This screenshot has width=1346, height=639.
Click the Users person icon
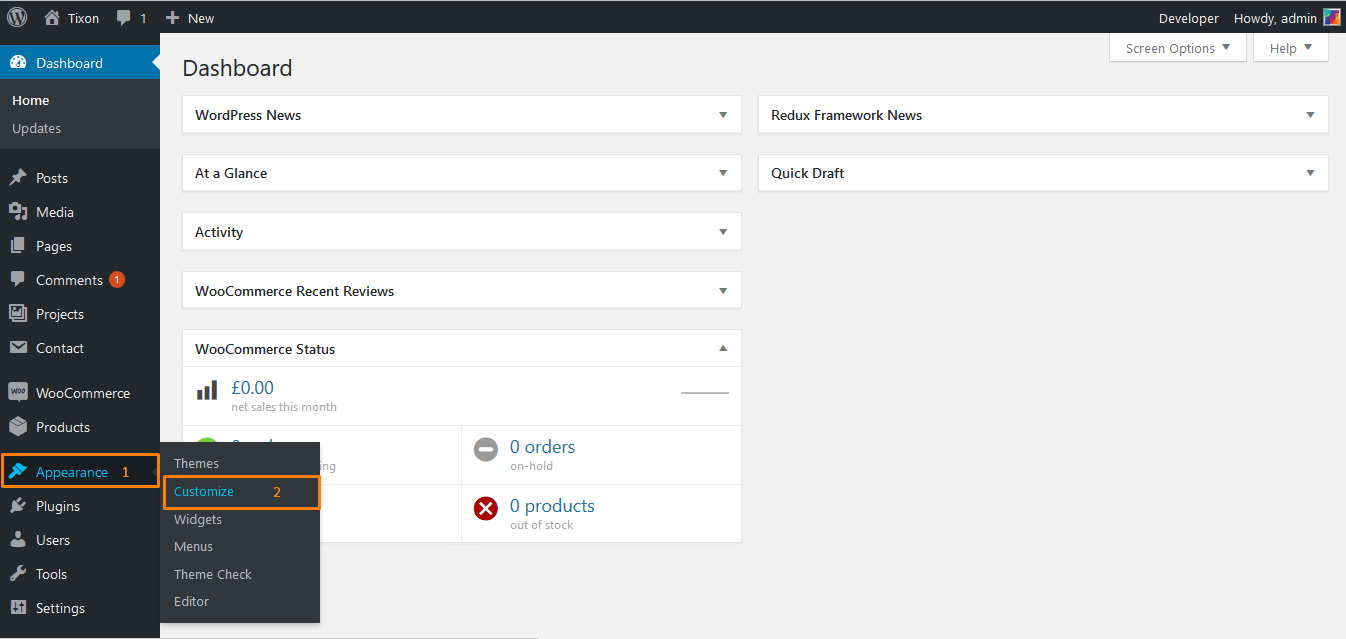[x=18, y=539]
